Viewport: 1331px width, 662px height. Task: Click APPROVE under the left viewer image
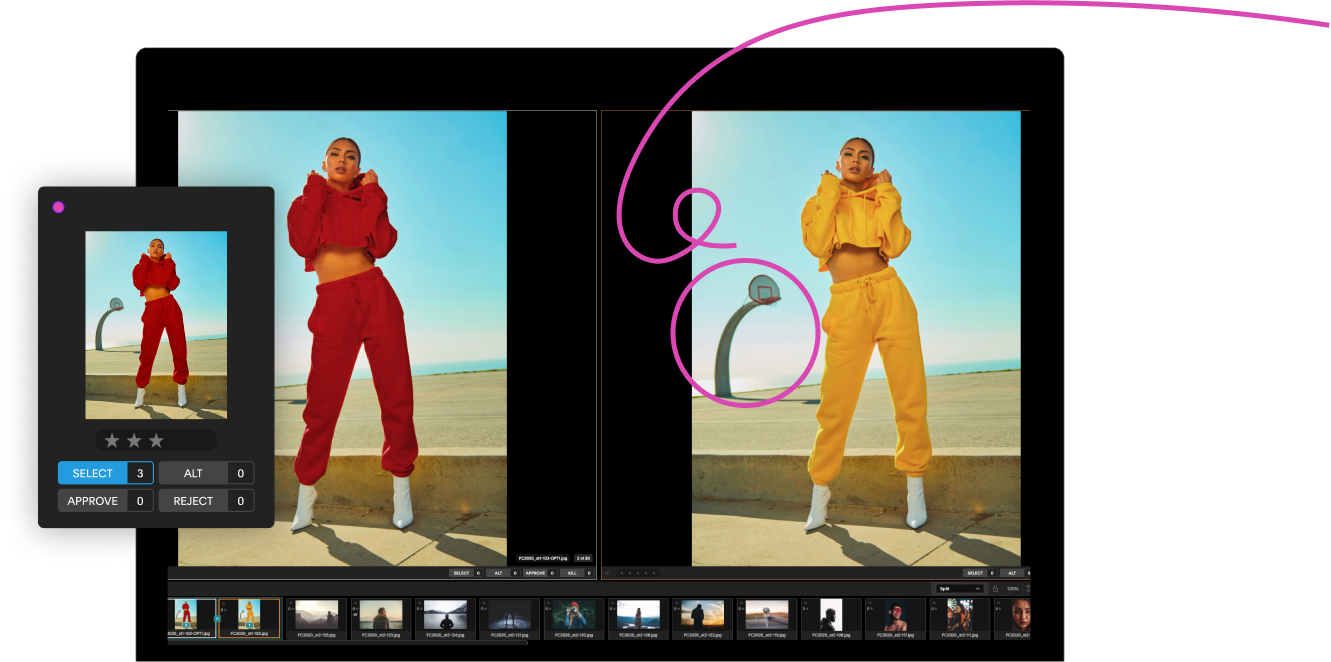pos(536,573)
